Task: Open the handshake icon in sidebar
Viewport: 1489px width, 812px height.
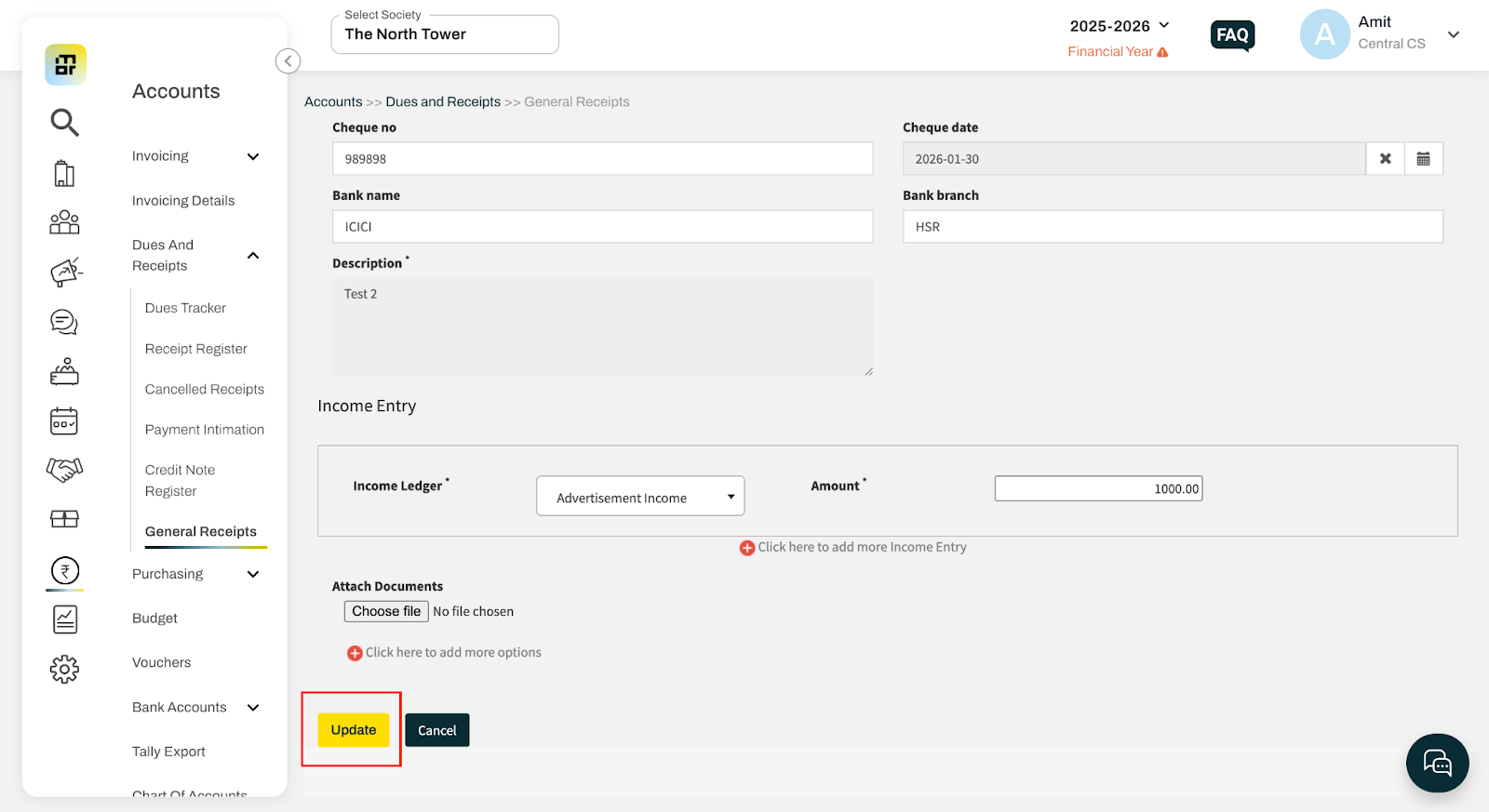Action: coord(64,470)
